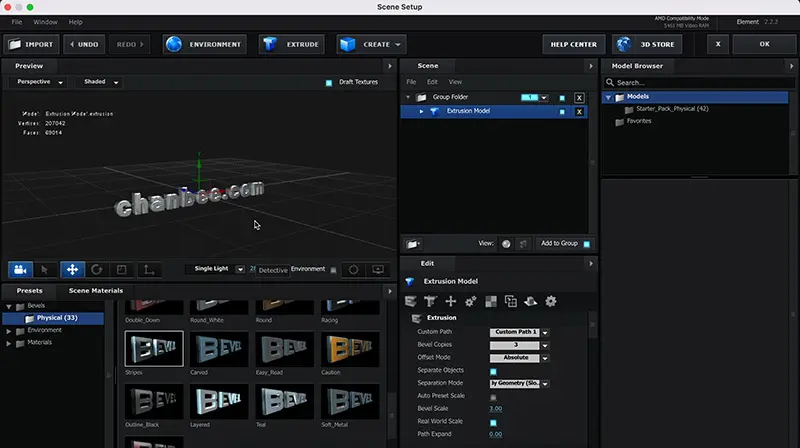
Task: Open the double gears icon in Edit panel
Action: click(x=470, y=302)
